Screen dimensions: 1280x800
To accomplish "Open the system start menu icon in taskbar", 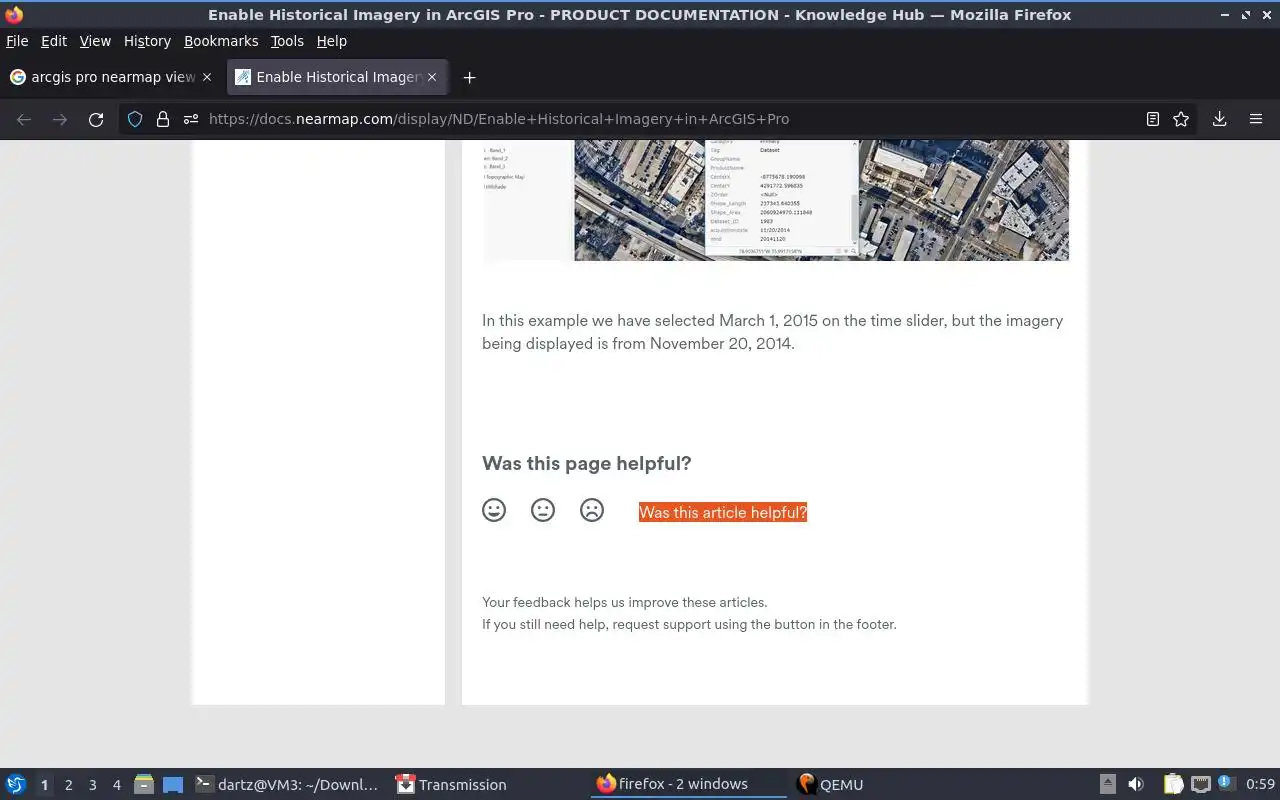I will [x=16, y=785].
